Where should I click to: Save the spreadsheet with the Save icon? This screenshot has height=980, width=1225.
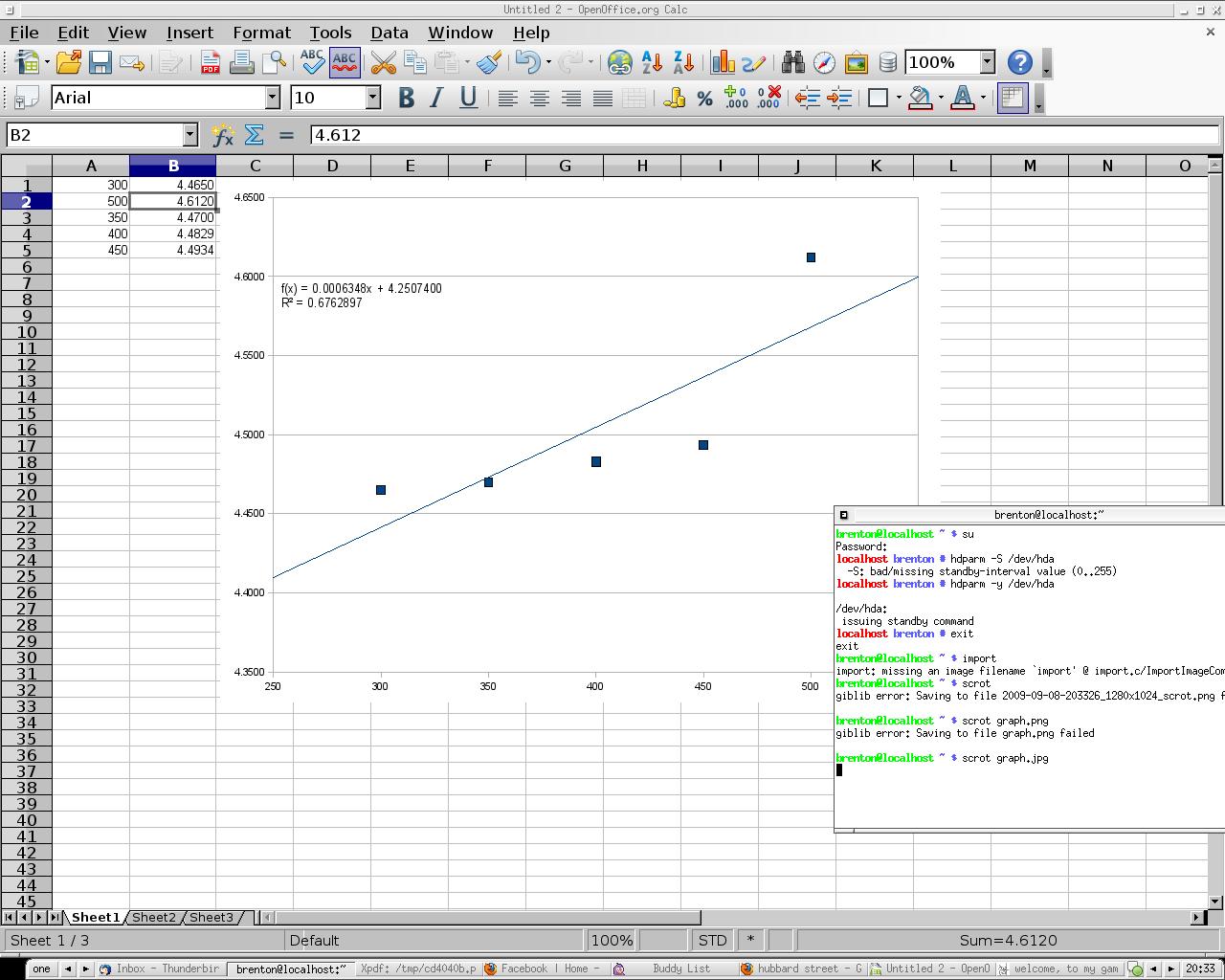tap(100, 63)
